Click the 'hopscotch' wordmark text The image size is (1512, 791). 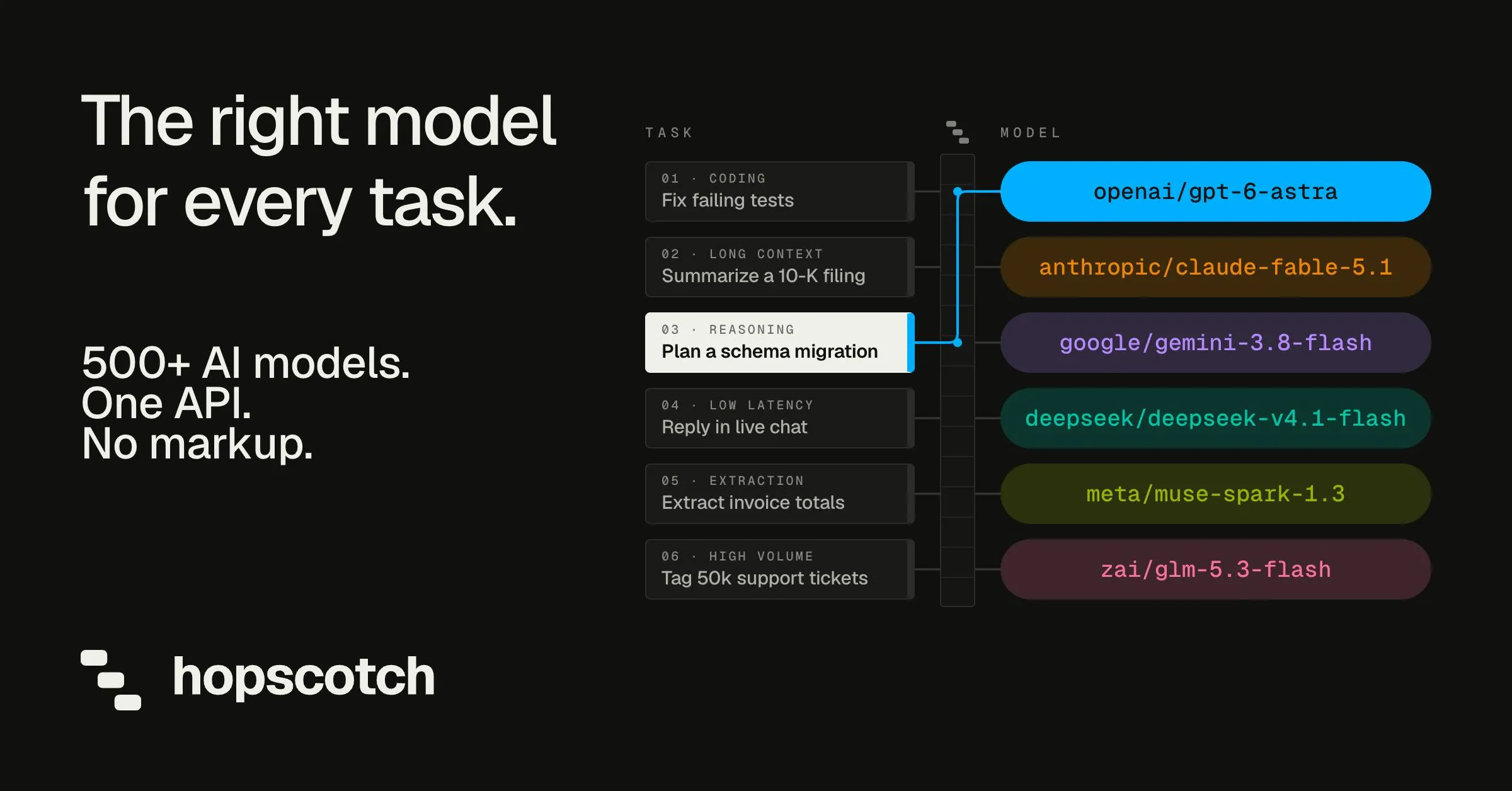coord(304,678)
